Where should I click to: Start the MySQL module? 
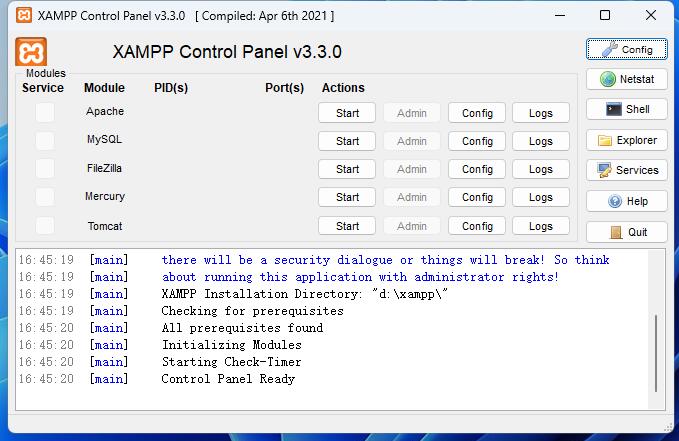point(347,141)
